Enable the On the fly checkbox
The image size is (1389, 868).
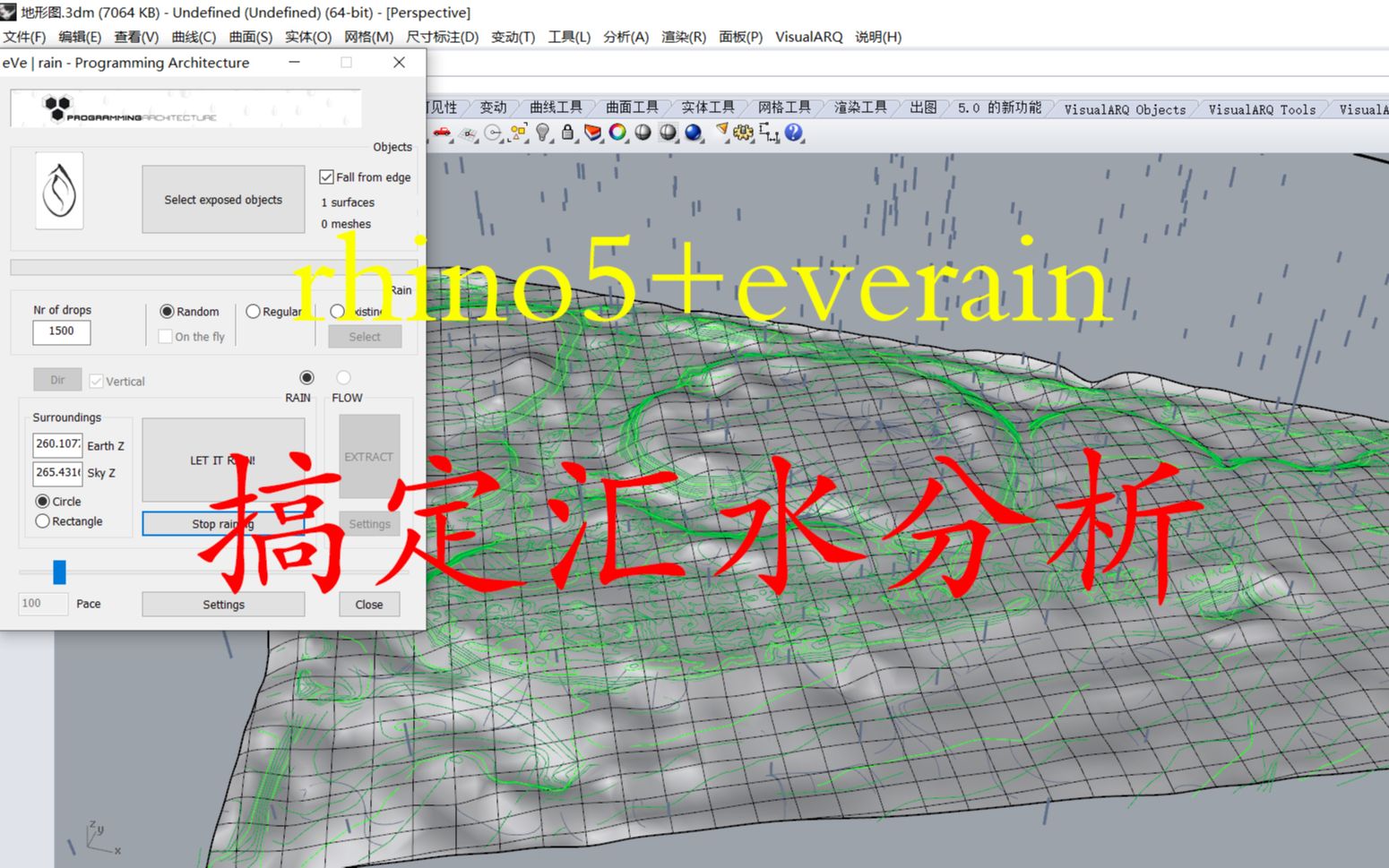pyautogui.click(x=166, y=336)
